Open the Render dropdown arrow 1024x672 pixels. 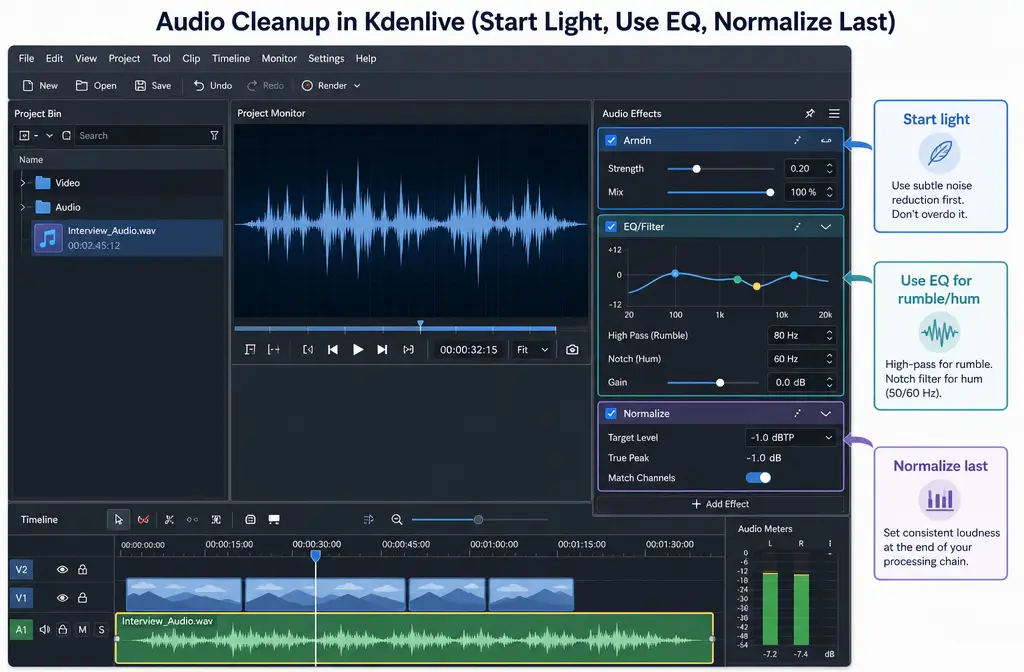(357, 86)
